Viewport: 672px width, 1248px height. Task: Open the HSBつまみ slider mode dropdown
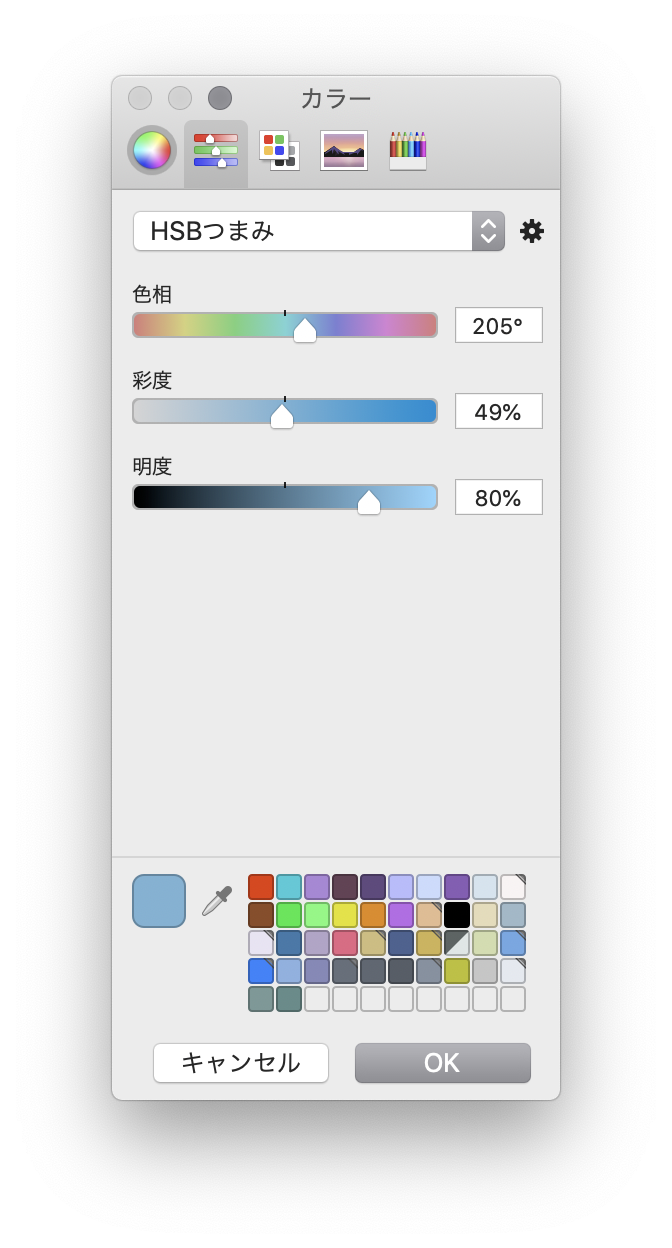[318, 231]
